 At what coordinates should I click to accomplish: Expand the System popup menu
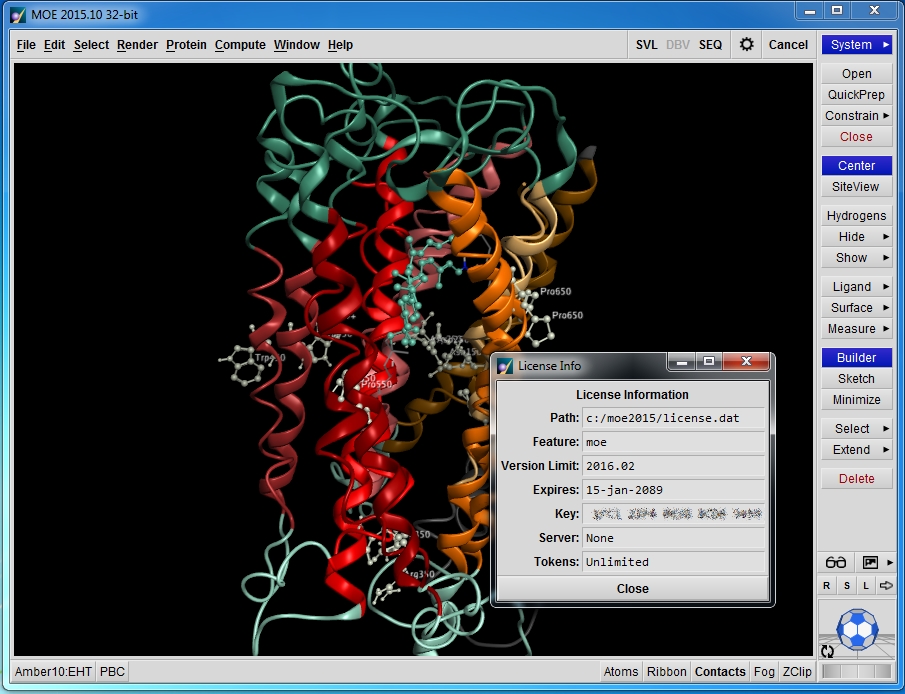[x=857, y=44]
